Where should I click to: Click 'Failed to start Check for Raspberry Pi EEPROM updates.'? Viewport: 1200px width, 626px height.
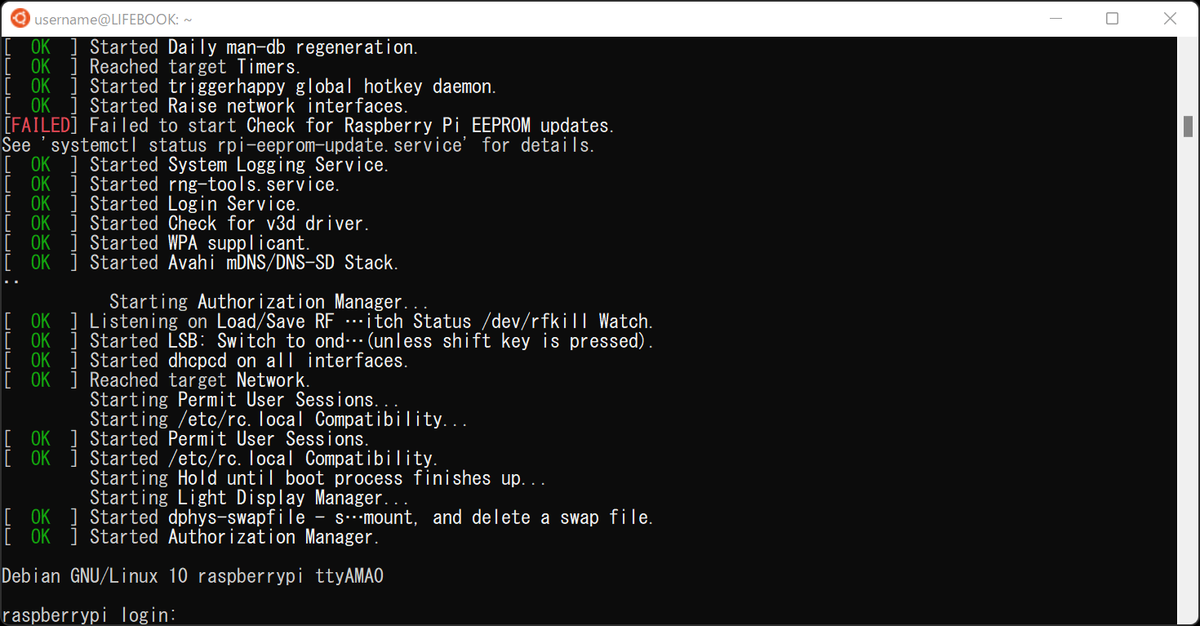(352, 125)
